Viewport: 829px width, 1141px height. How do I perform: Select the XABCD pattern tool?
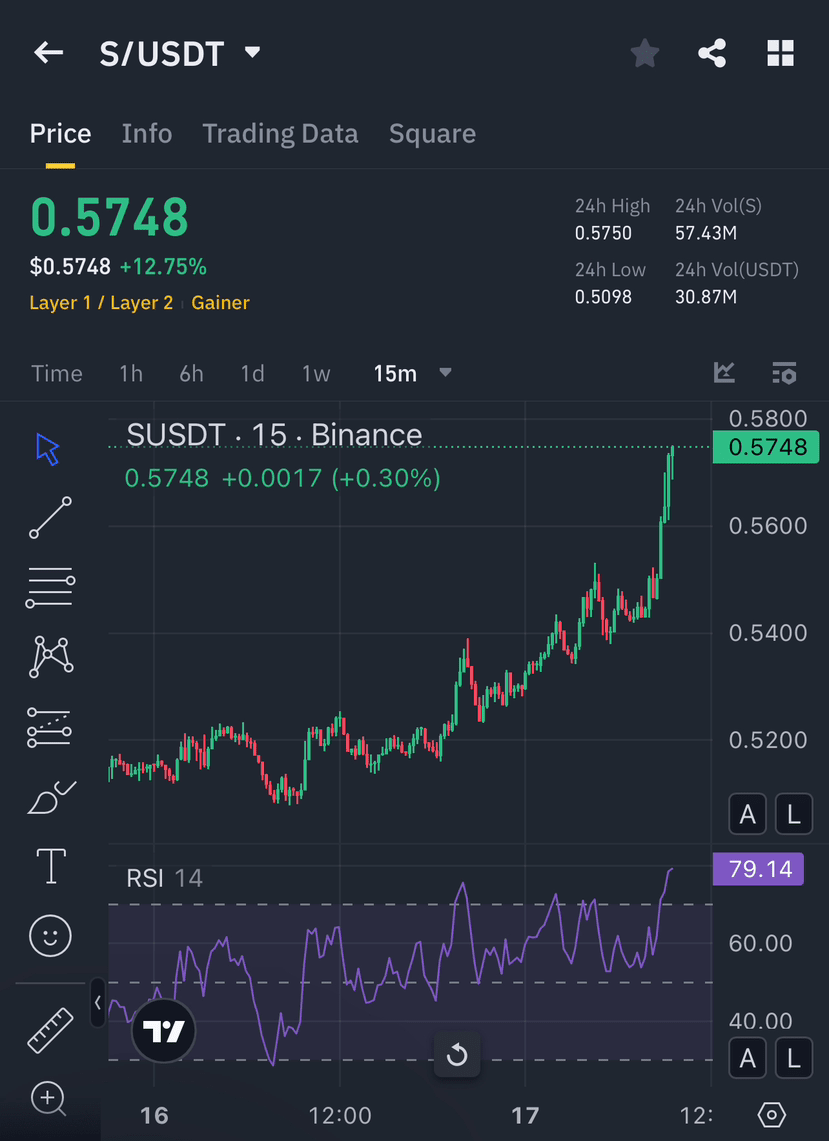click(x=50, y=656)
